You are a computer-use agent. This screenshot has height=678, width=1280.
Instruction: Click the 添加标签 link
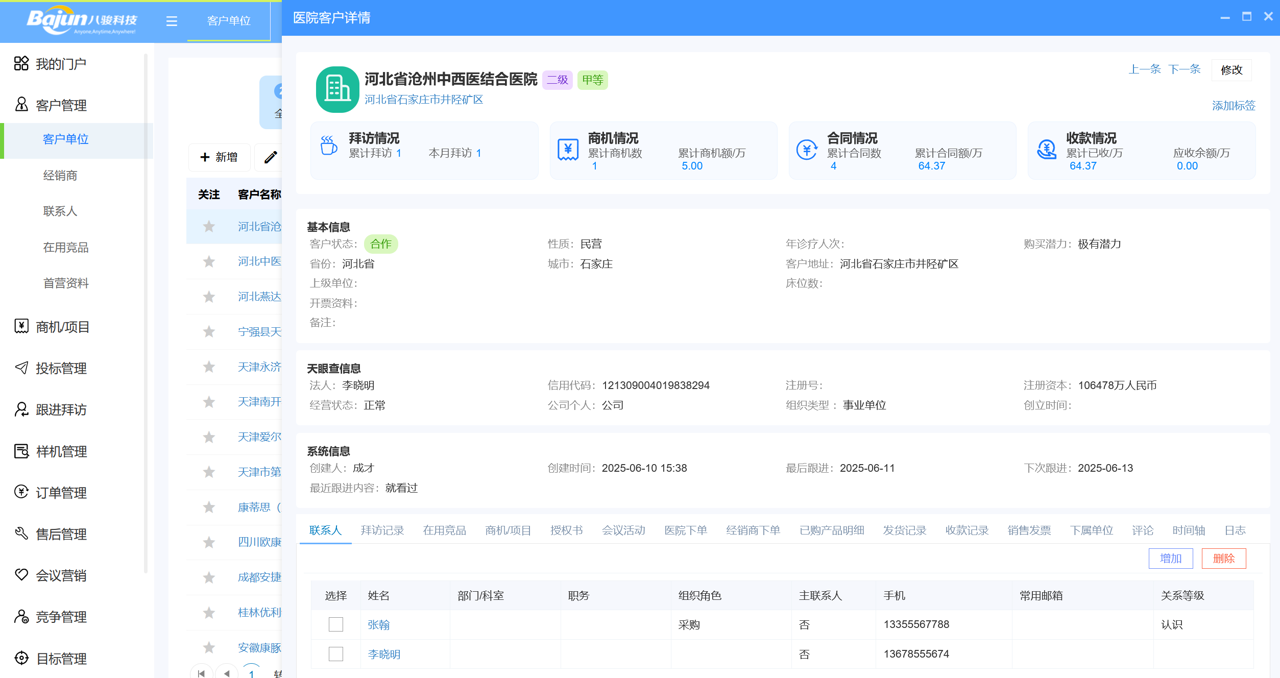point(1234,105)
